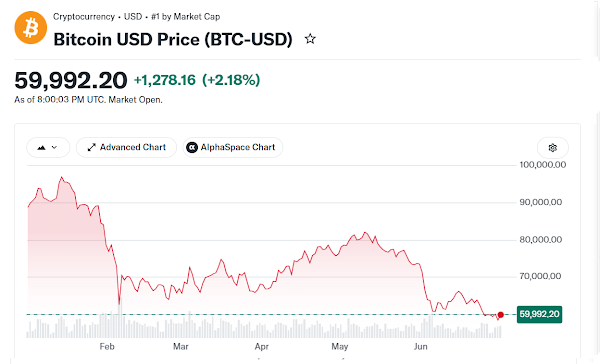Select the Mar label on time axis
Image resolution: width=600 pixels, height=364 pixels.
tap(181, 347)
